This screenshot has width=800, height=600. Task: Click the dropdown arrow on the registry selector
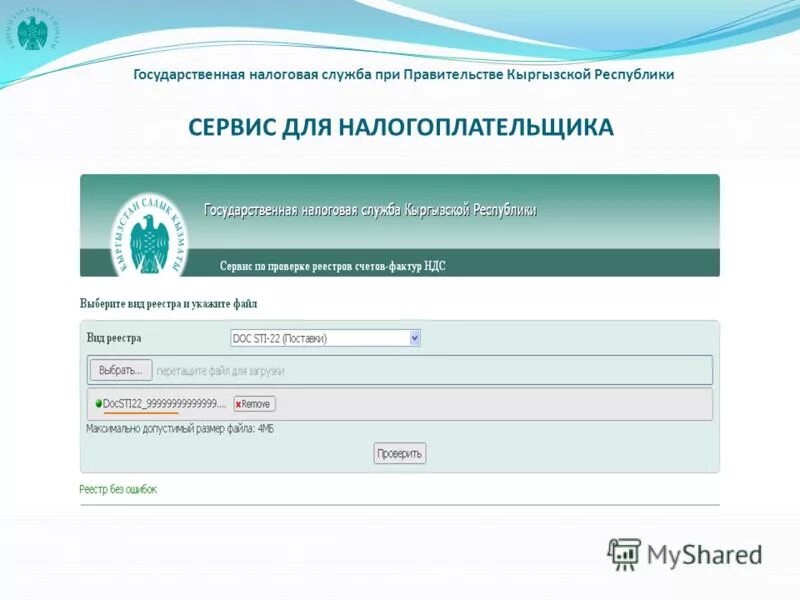[x=413, y=339]
